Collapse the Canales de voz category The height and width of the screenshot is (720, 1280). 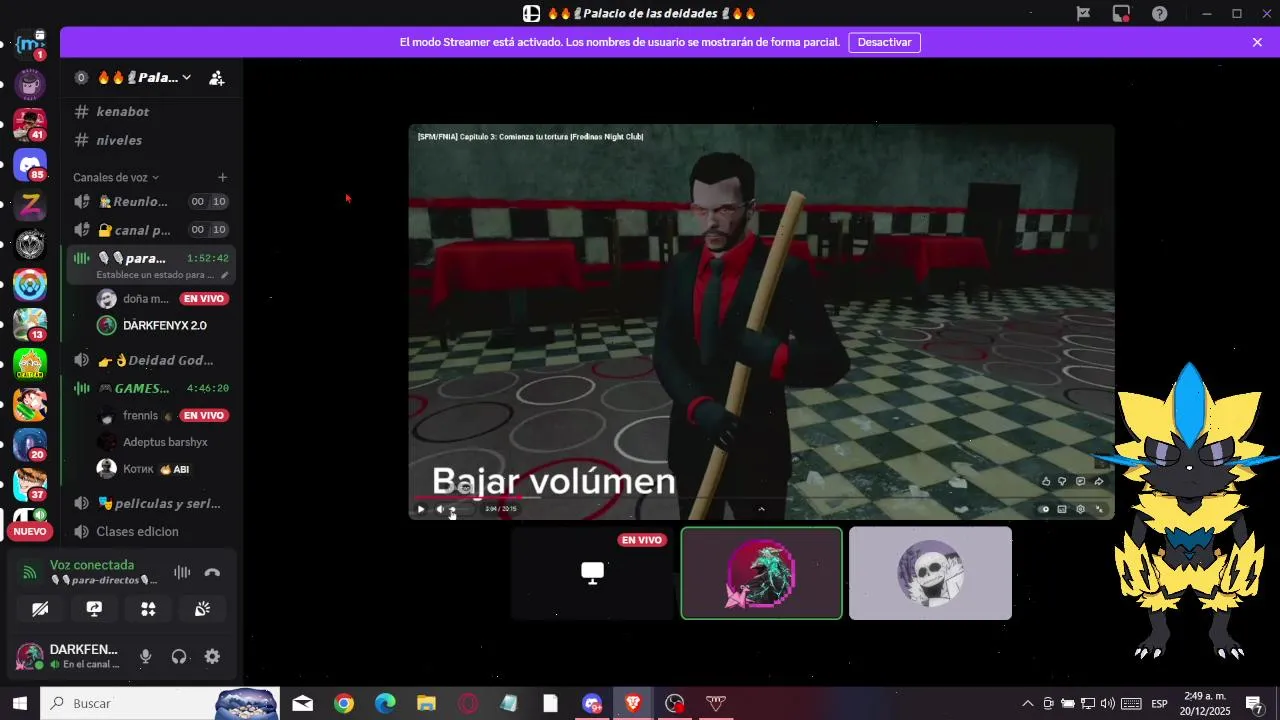(x=116, y=177)
